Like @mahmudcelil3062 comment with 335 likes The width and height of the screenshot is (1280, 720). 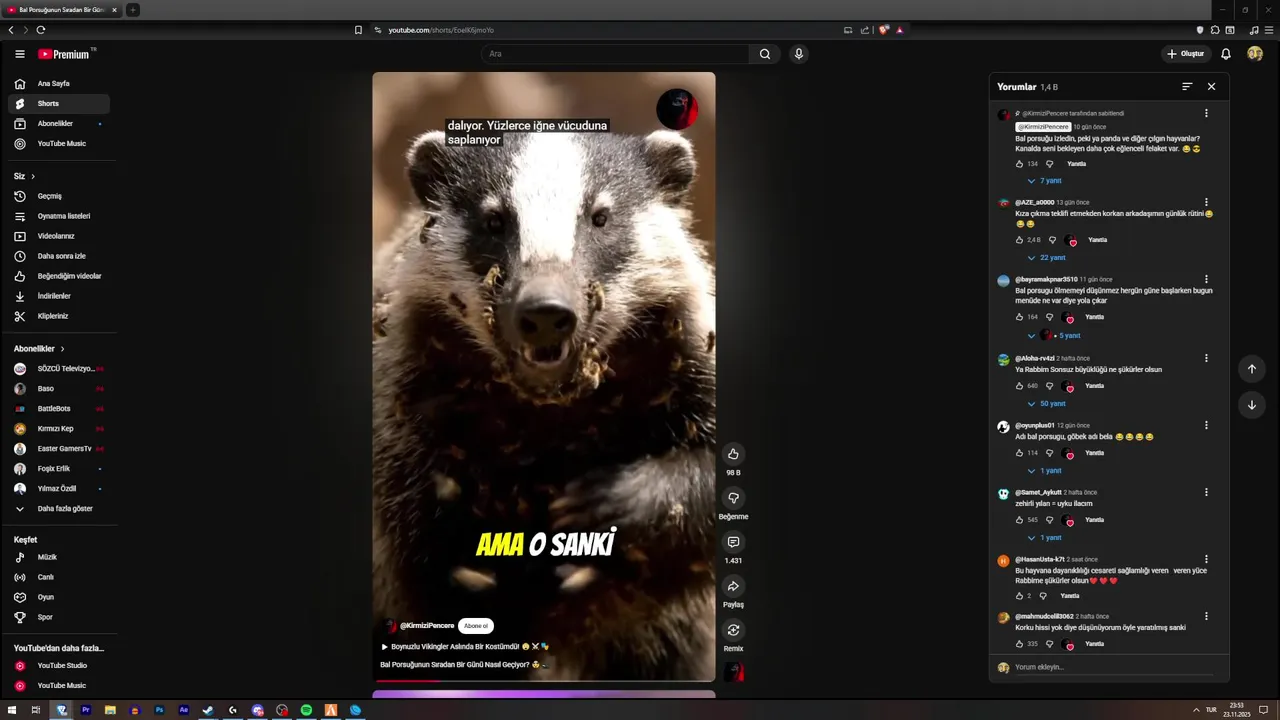1020,644
